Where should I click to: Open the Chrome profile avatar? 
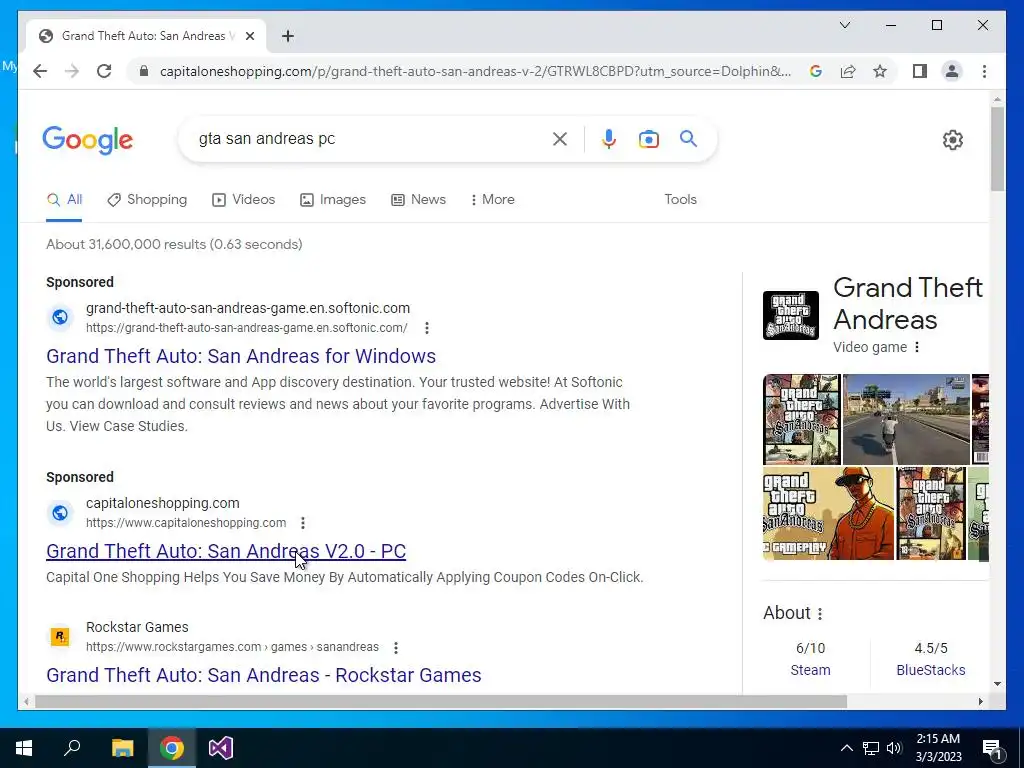[x=952, y=71]
